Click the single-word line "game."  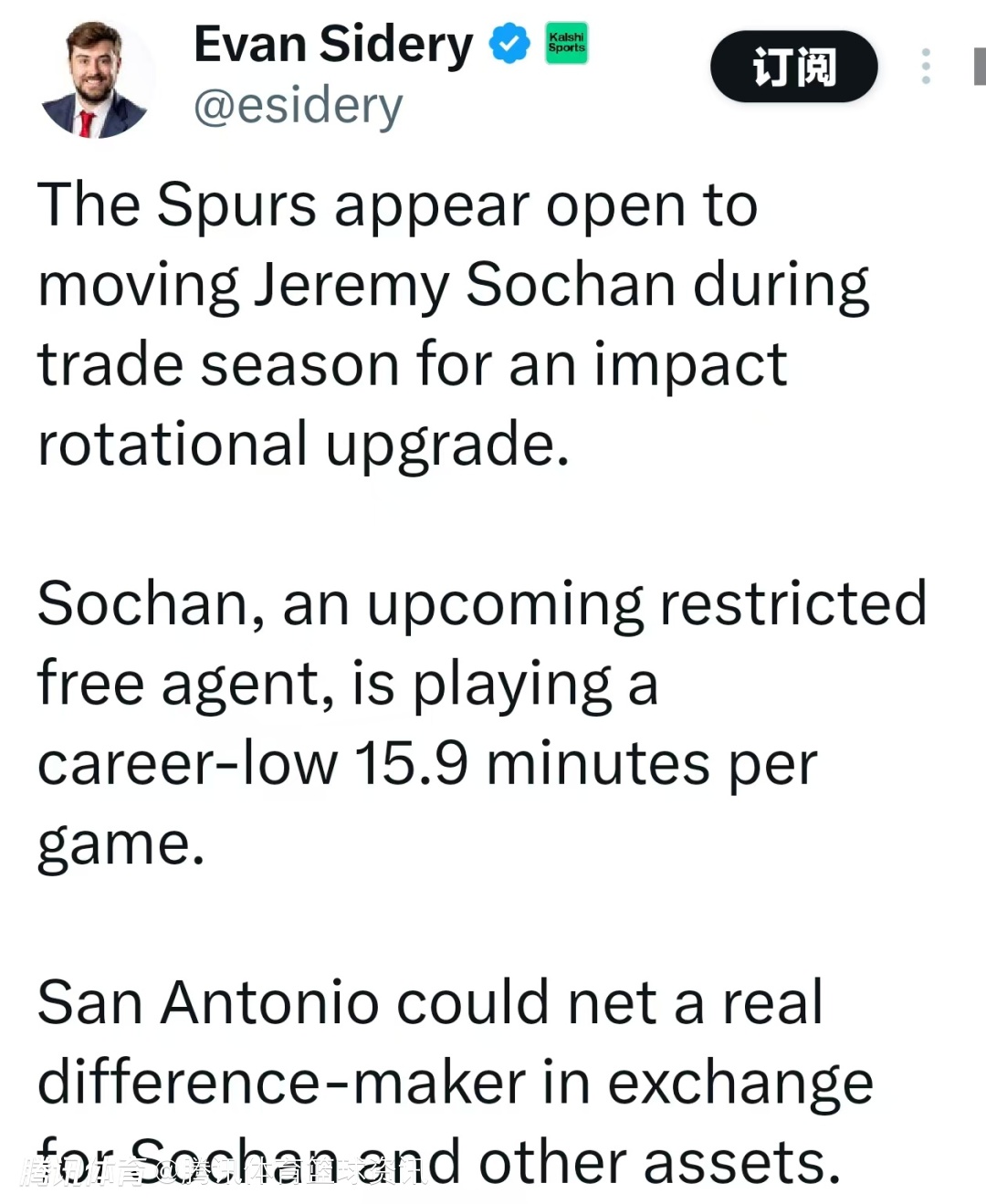pos(121,843)
